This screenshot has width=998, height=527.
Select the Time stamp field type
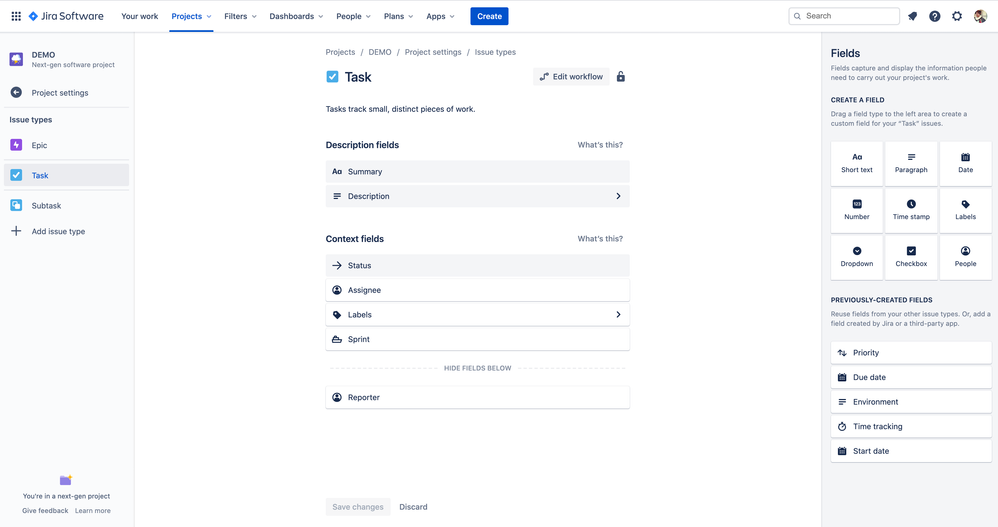pos(911,211)
